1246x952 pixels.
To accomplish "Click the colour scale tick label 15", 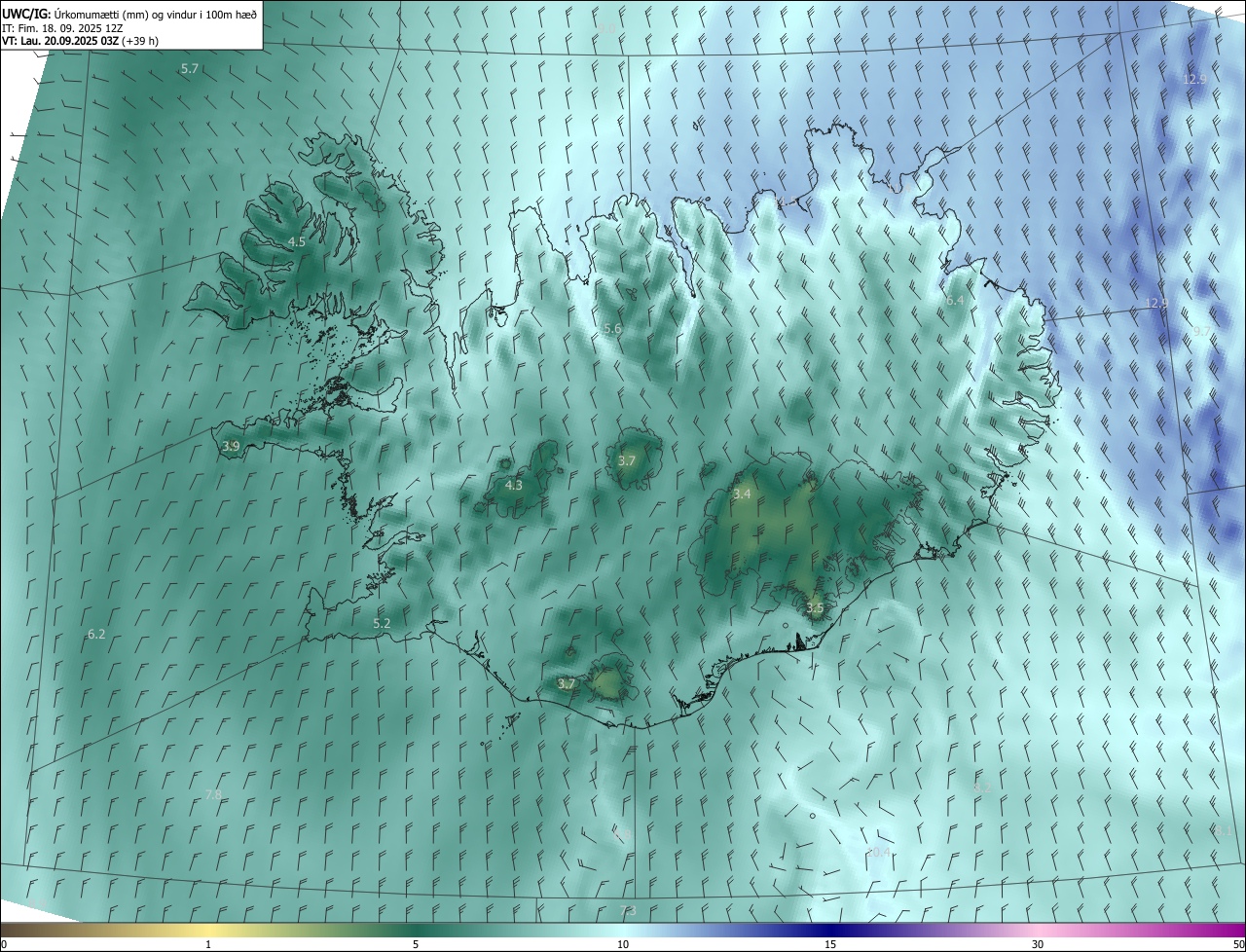I will pos(830,944).
